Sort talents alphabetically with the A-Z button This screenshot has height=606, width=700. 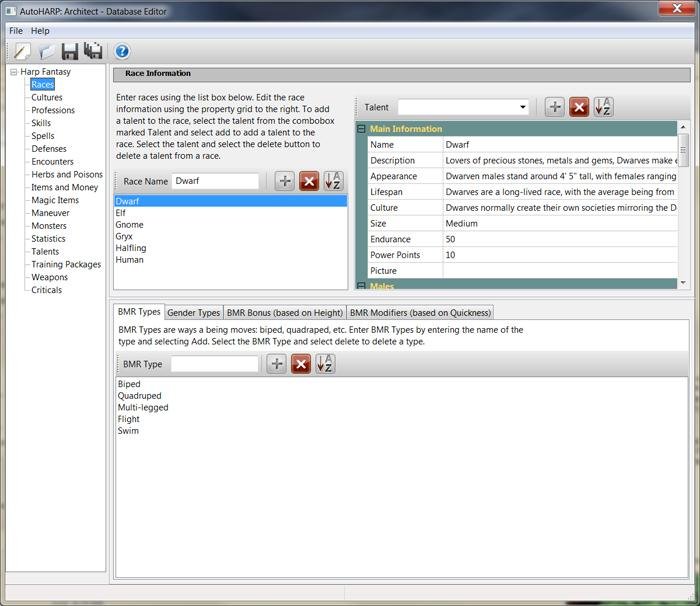tap(603, 107)
